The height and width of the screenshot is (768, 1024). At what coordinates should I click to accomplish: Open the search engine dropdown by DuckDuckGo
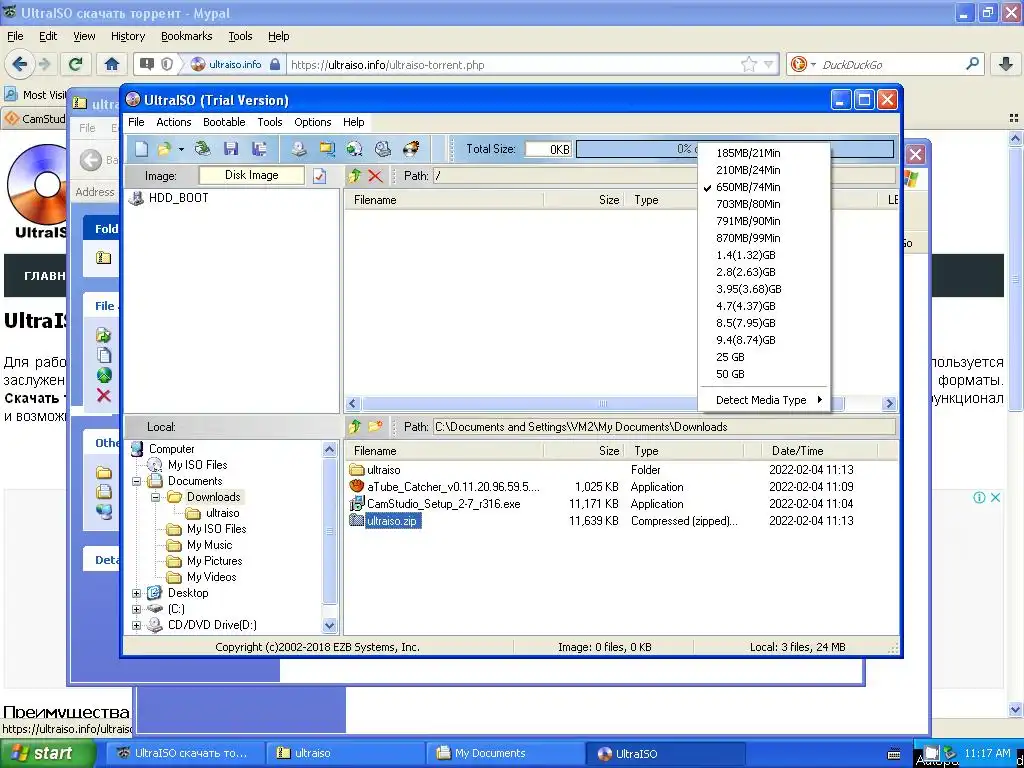(x=813, y=64)
